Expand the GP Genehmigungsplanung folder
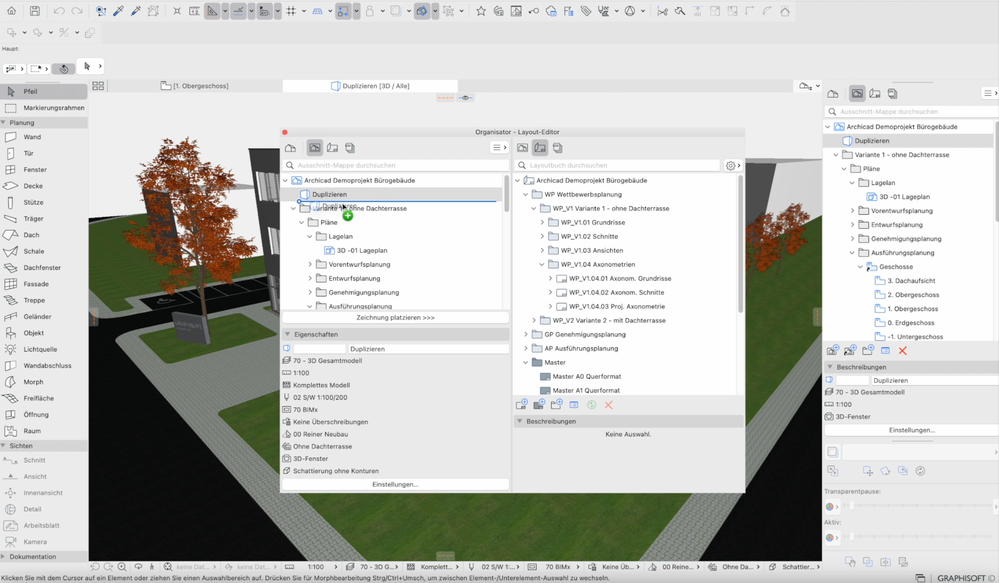 tap(526, 335)
